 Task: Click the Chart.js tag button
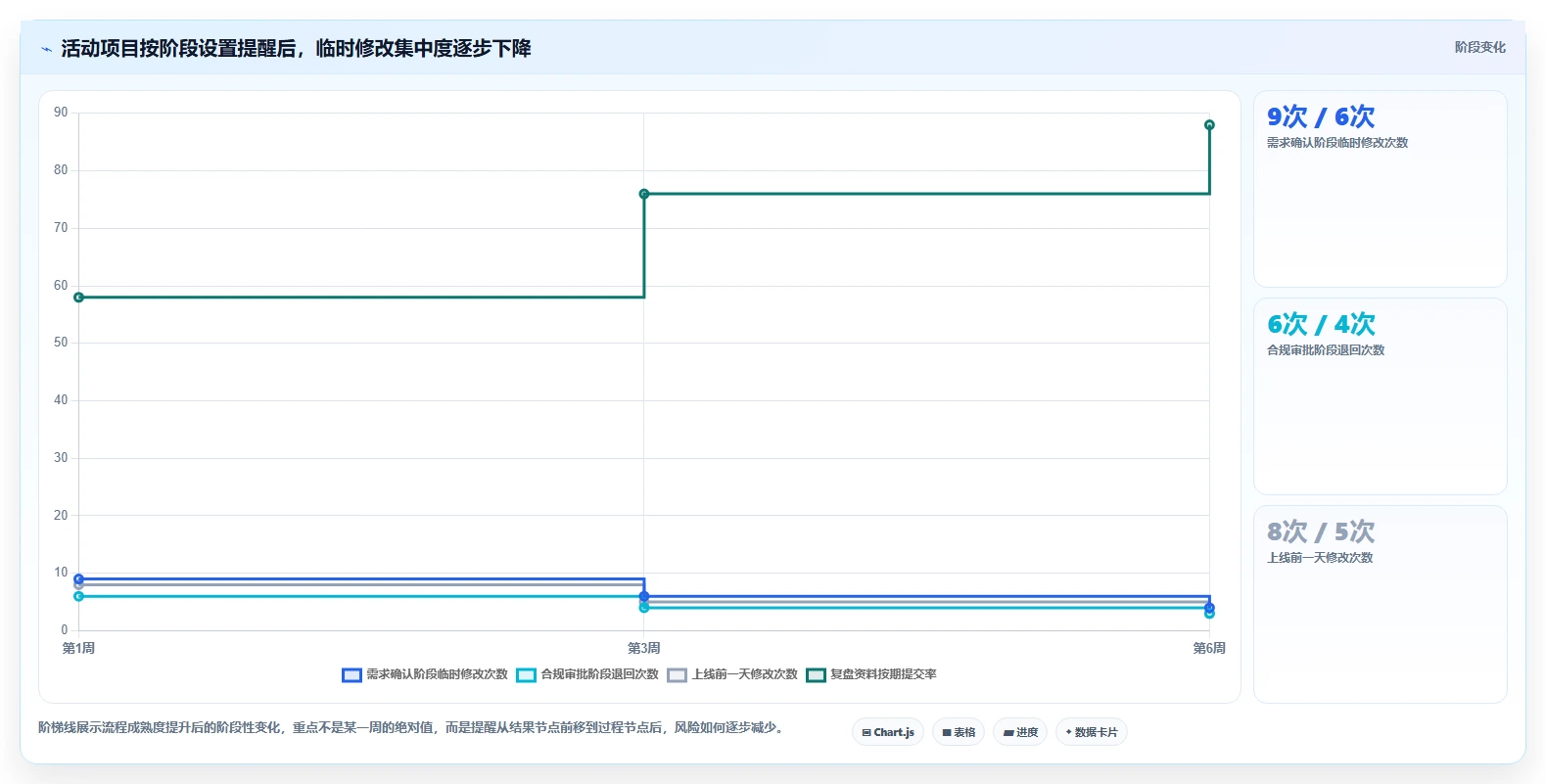tap(888, 732)
